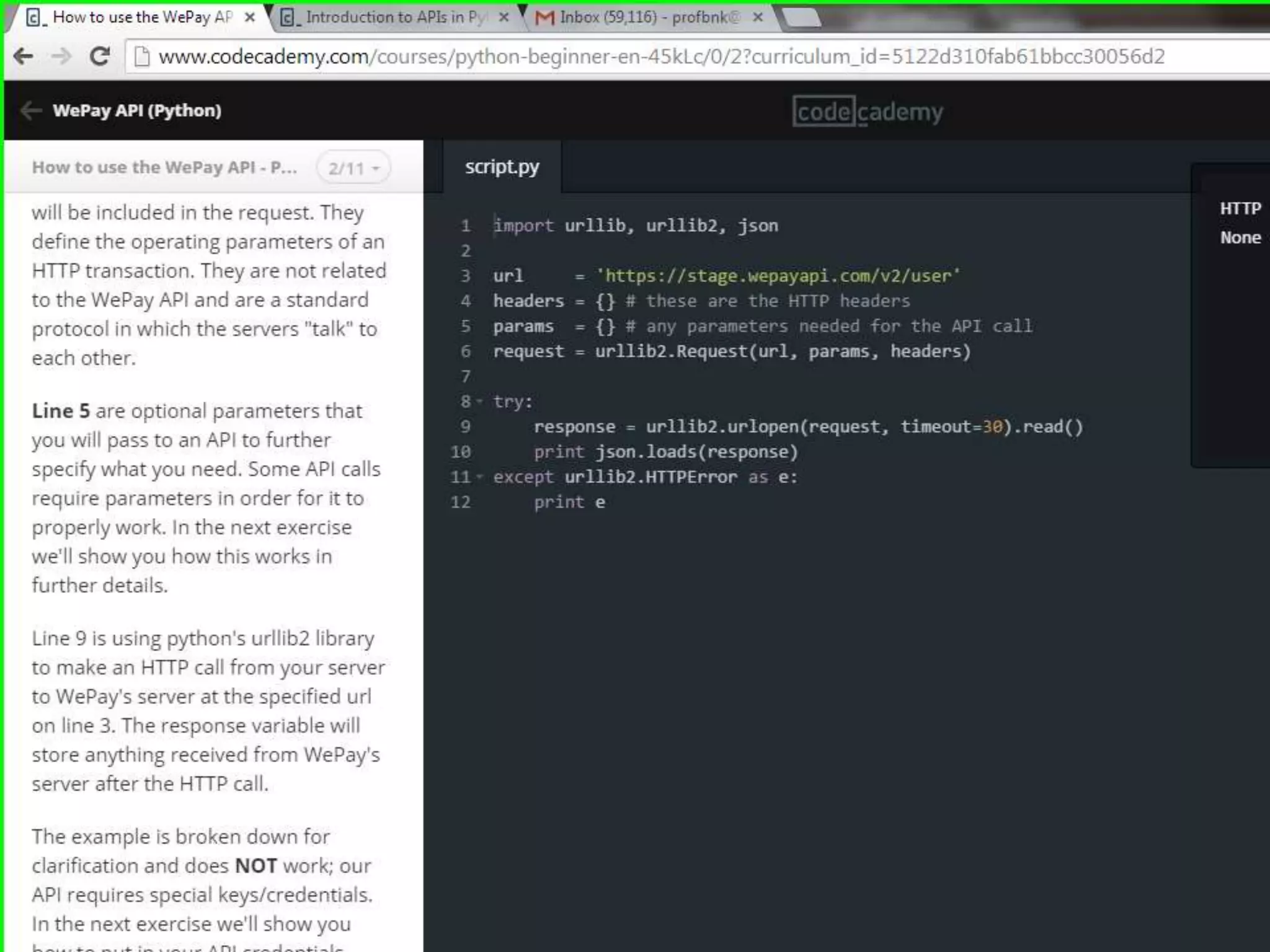Viewport: 1270px width, 952px height.
Task: Close the 'Introduction to APIs' tab
Action: [504, 18]
